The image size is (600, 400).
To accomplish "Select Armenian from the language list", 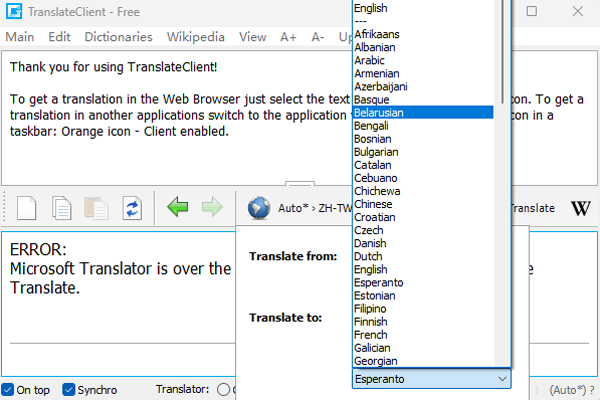I will tap(423, 73).
